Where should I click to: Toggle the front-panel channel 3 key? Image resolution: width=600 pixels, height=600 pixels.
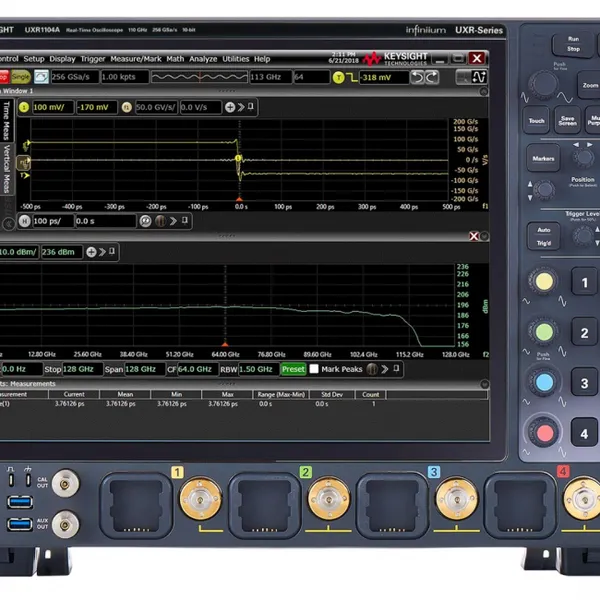point(584,383)
